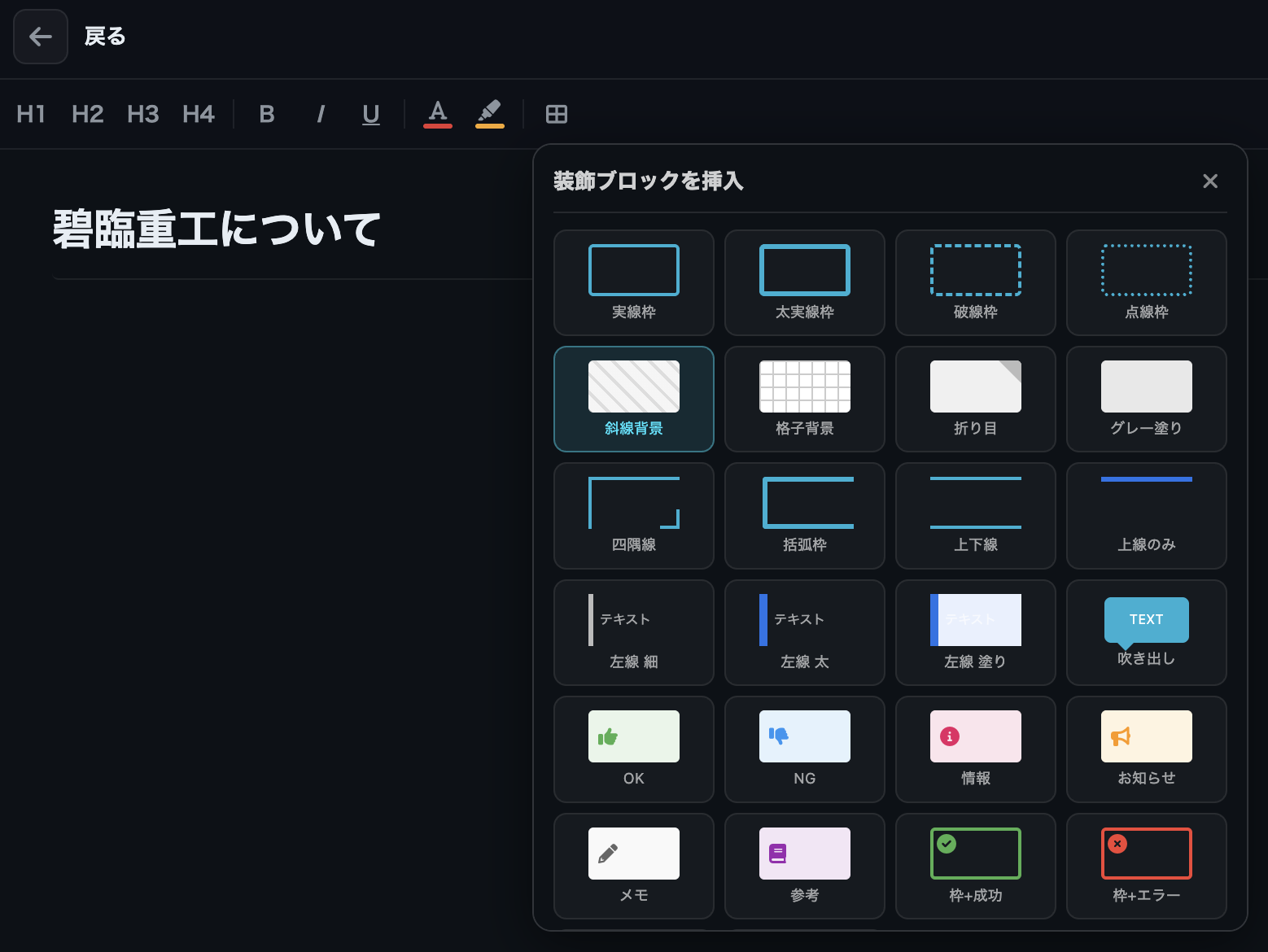The width and height of the screenshot is (1268, 952).
Task: Insert the 破線枠 dashed block
Action: coord(976,282)
